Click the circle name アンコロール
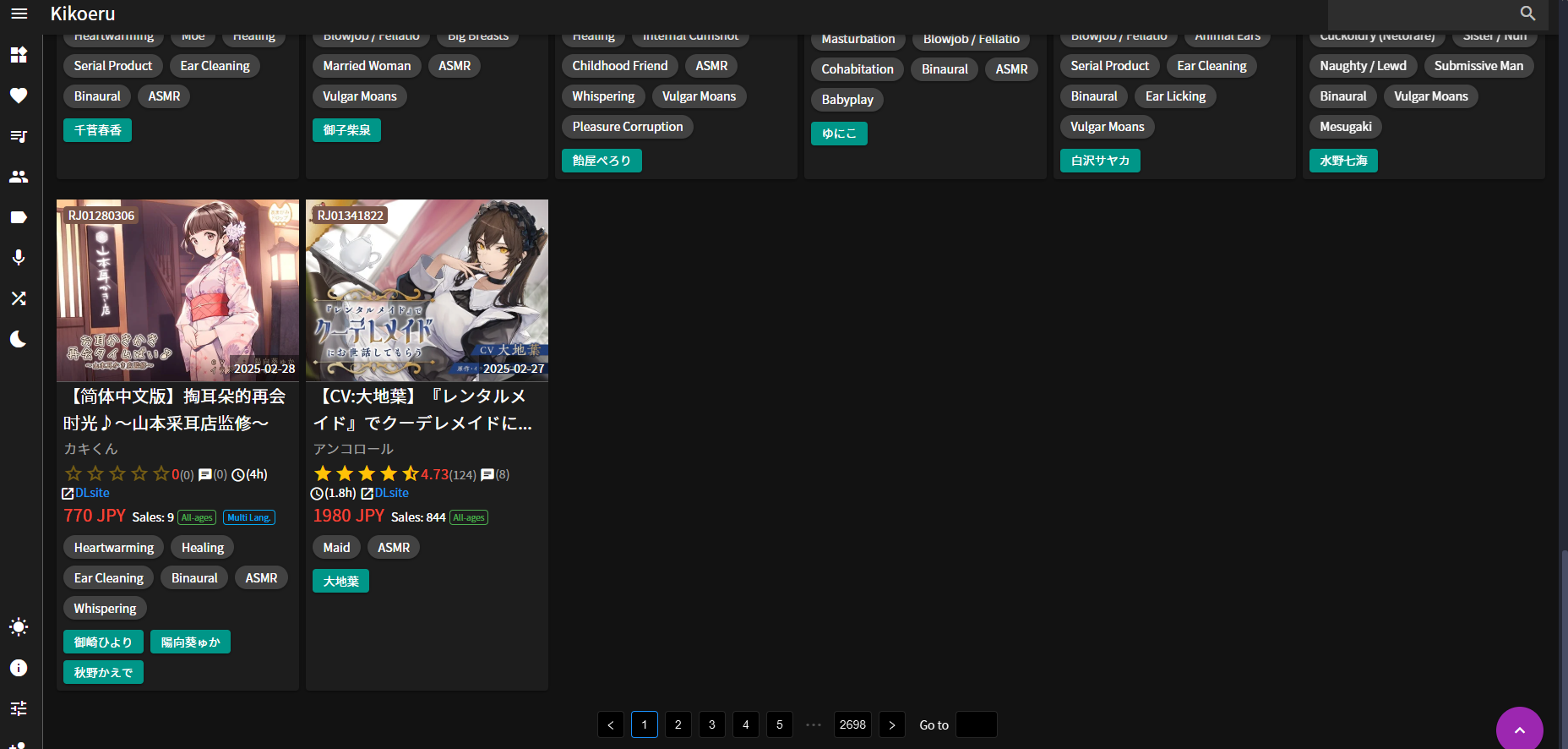Viewport: 1568px width, 749px height. click(x=353, y=449)
